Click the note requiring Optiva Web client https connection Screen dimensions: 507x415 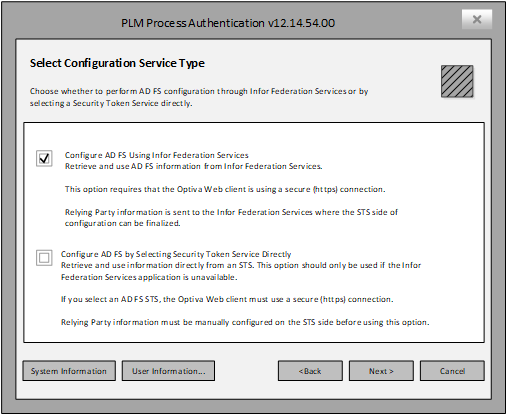(225, 189)
